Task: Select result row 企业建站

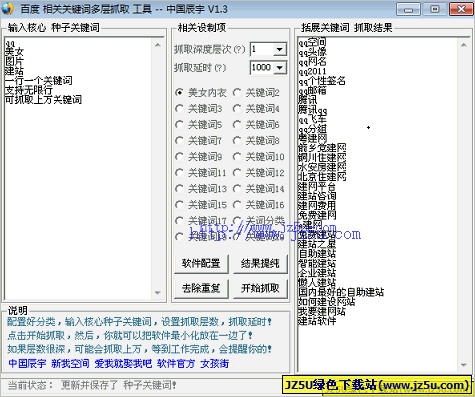Action: click(x=317, y=273)
